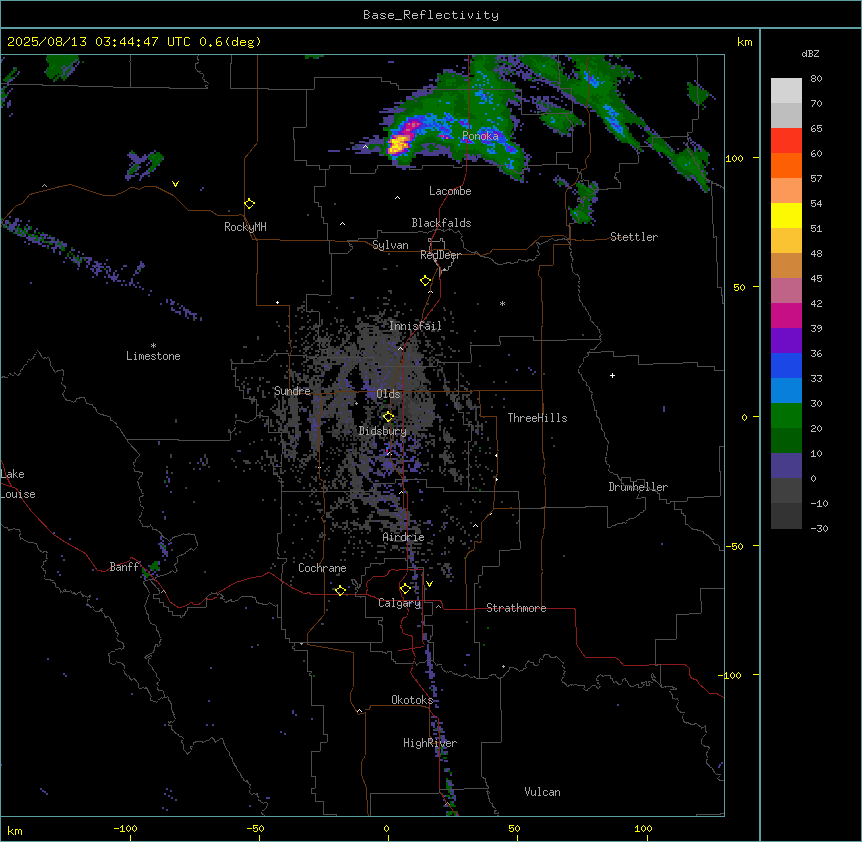Click the yellow diamond marker between Olds and Didsbury

(x=388, y=417)
